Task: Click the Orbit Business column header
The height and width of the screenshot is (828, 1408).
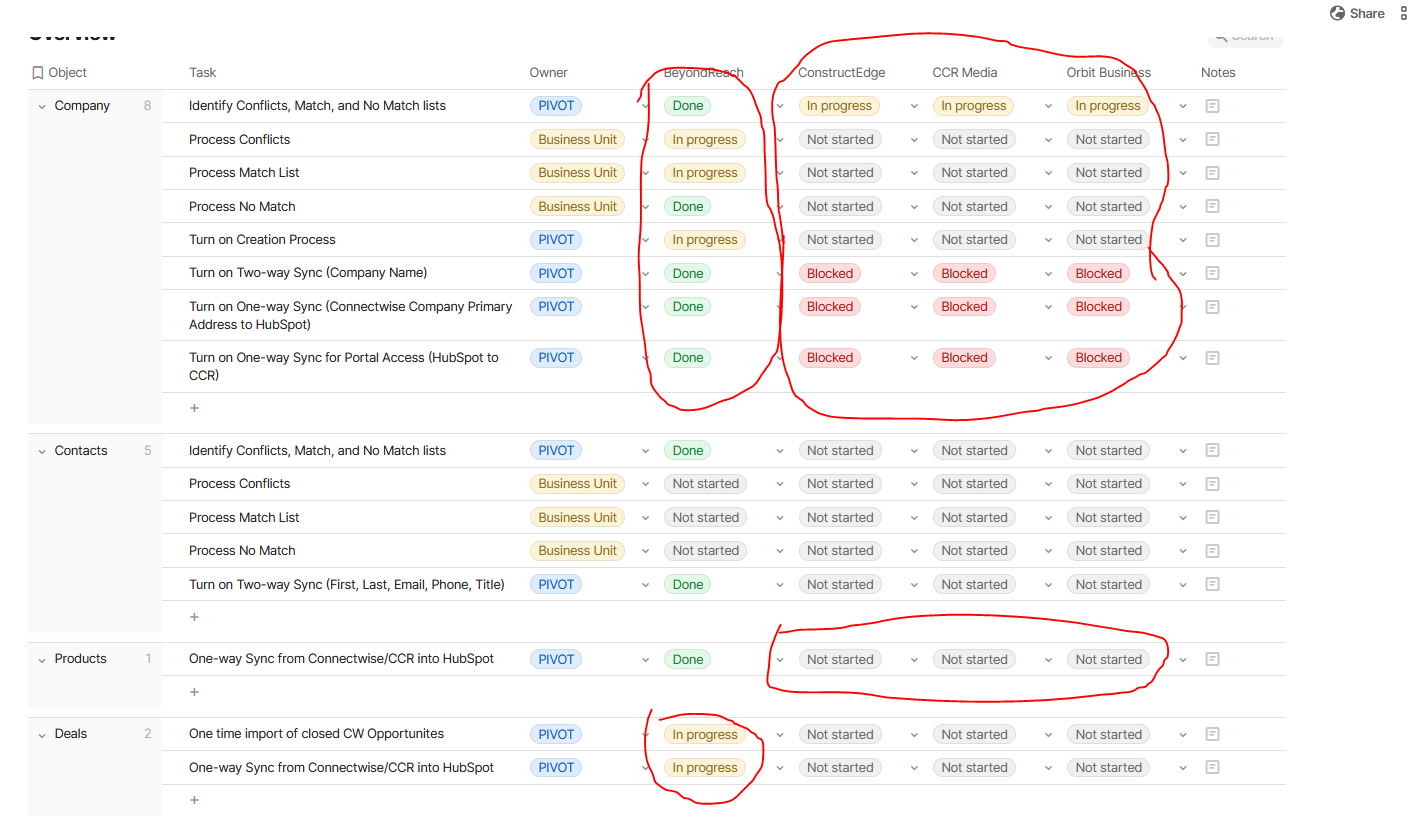Action: [x=1108, y=73]
